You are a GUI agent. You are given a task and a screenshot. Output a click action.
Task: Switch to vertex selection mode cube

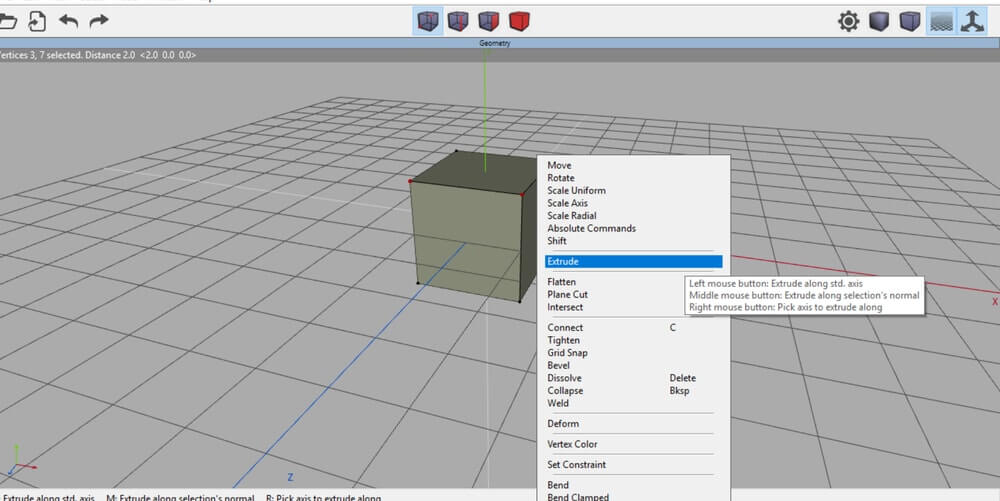(428, 20)
